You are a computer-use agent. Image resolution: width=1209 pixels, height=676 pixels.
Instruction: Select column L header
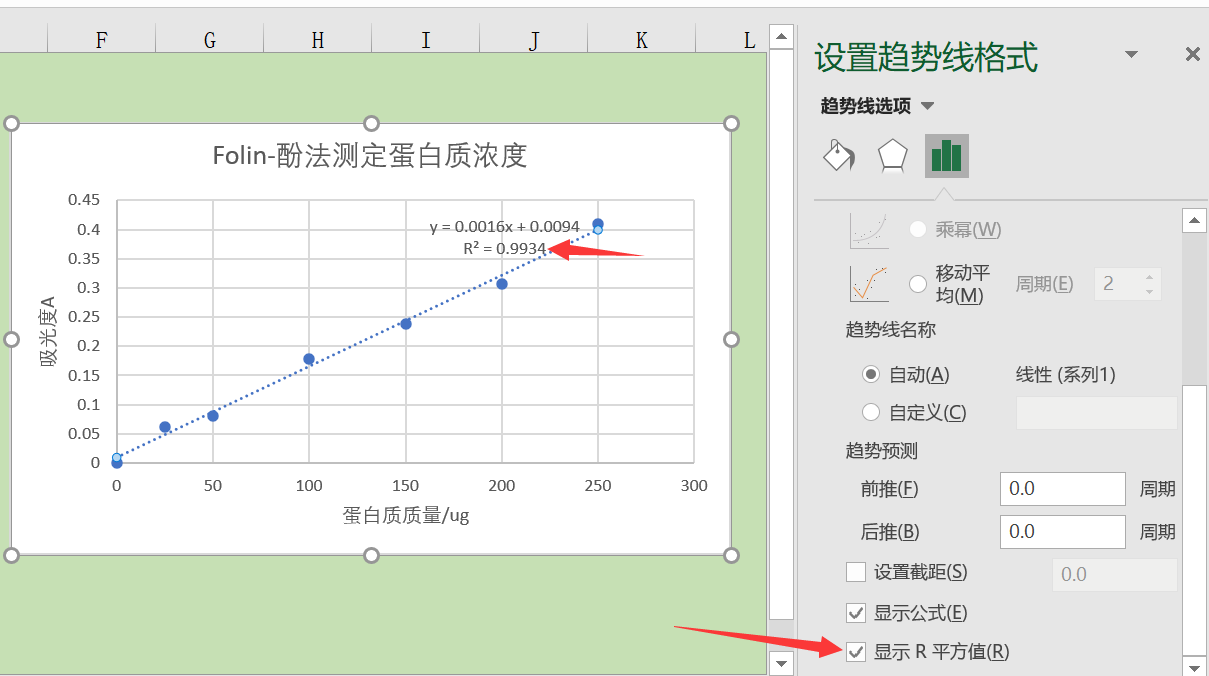730,39
